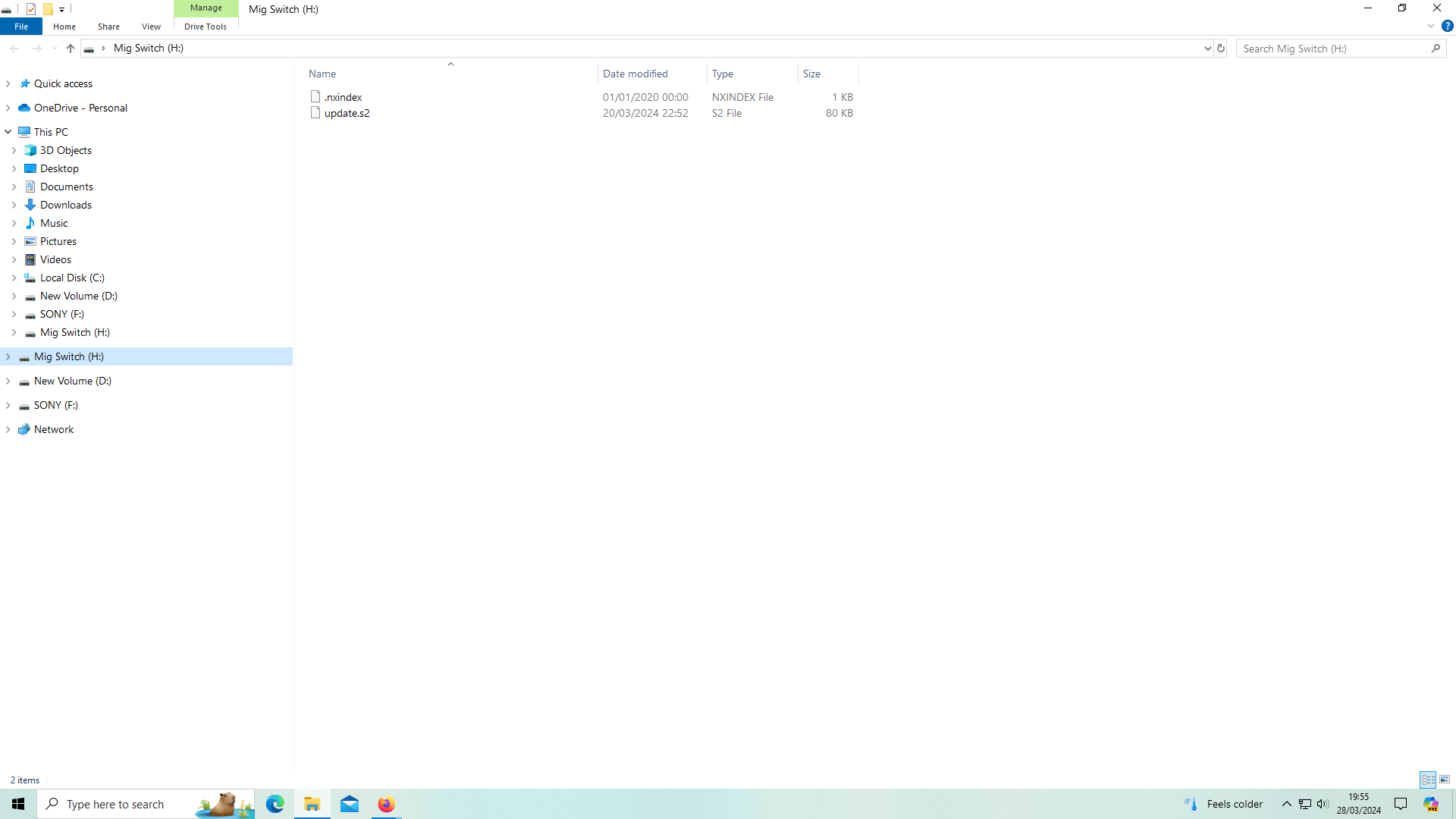Select This PC in the sidebar

pyautogui.click(x=51, y=132)
